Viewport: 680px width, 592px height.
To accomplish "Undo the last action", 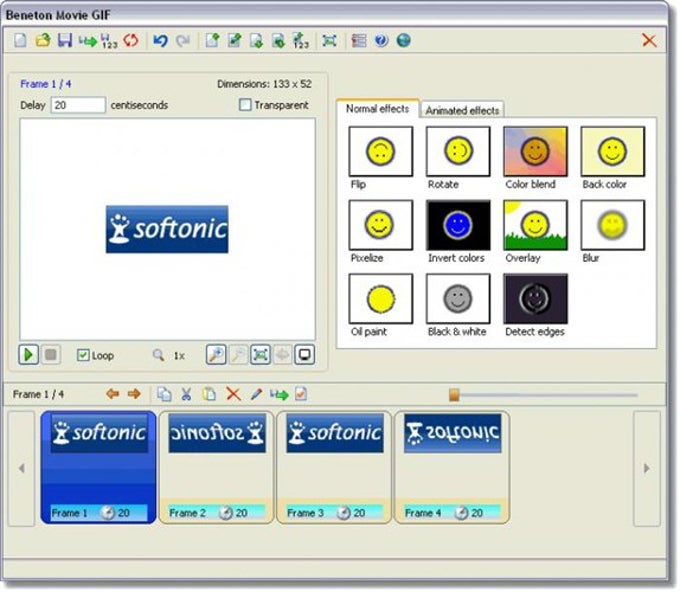I will (x=160, y=40).
